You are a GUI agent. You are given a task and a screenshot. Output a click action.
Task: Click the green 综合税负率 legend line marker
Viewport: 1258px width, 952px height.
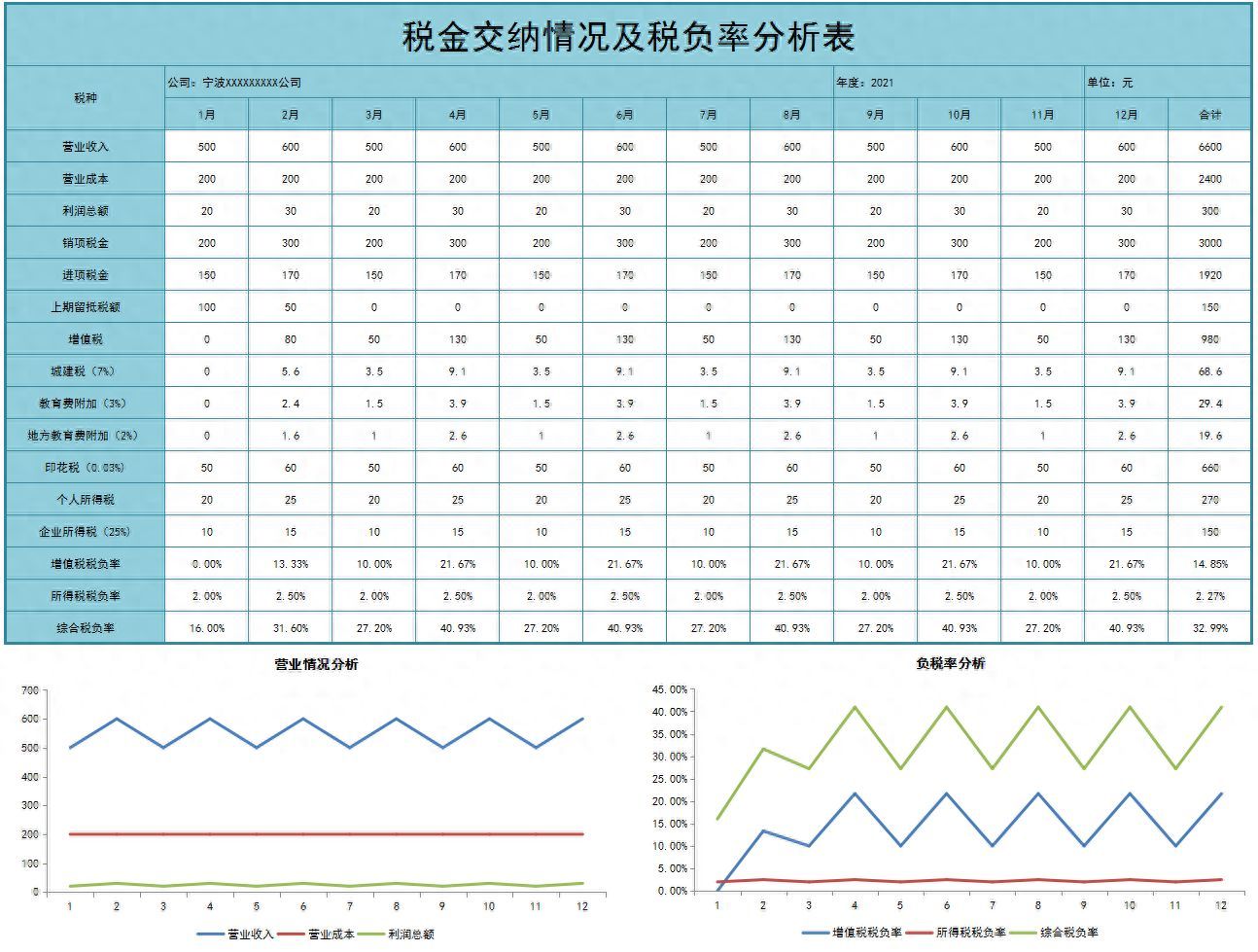coord(1025,933)
